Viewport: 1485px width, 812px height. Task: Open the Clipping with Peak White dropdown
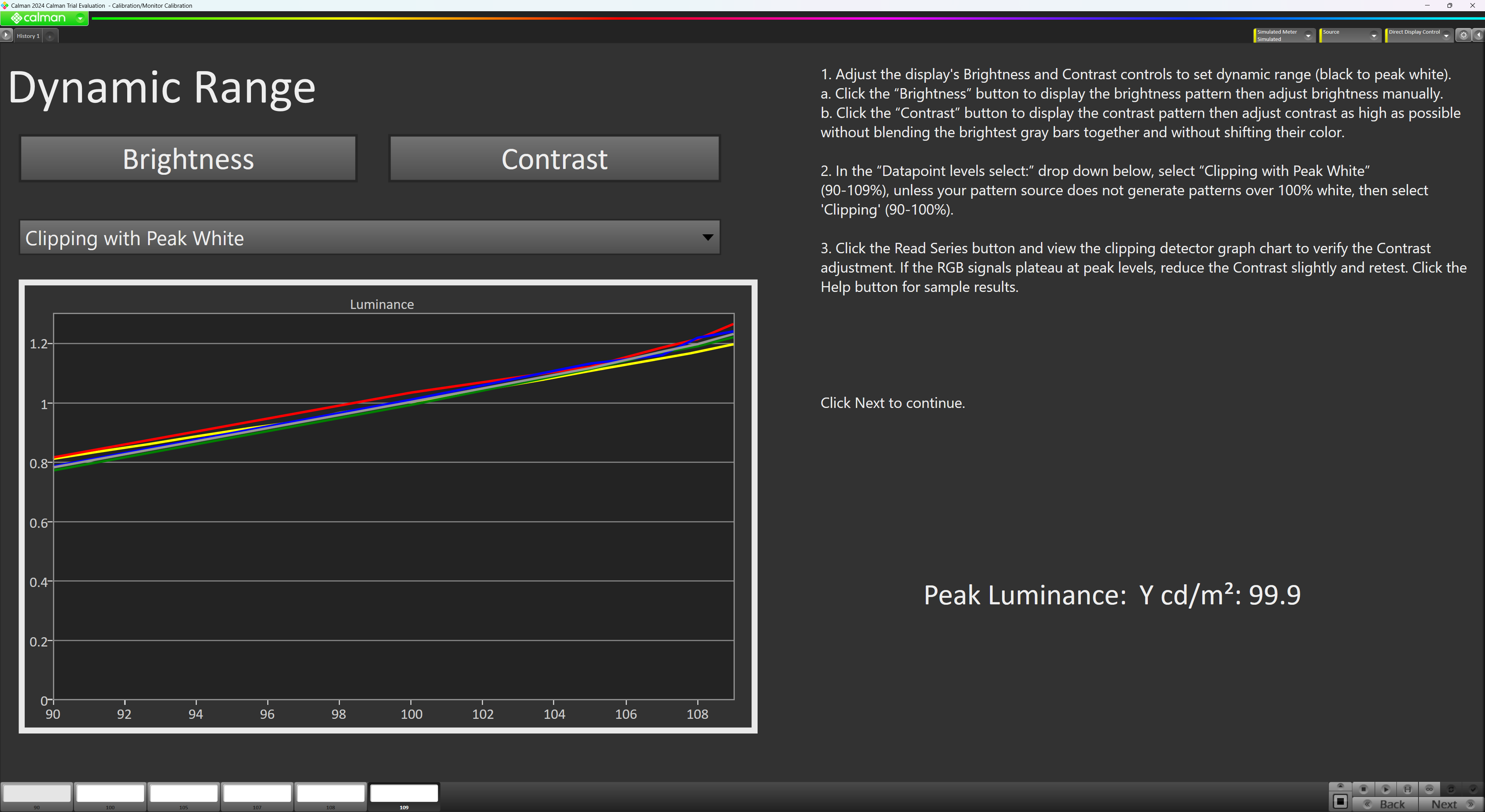click(370, 237)
